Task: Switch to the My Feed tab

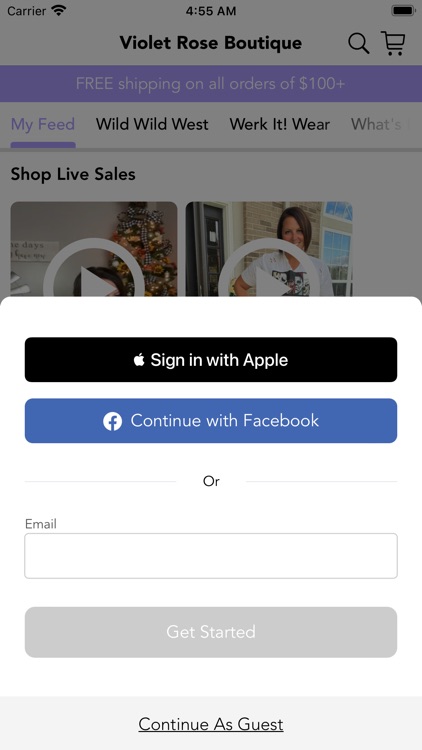Action: coord(43,124)
